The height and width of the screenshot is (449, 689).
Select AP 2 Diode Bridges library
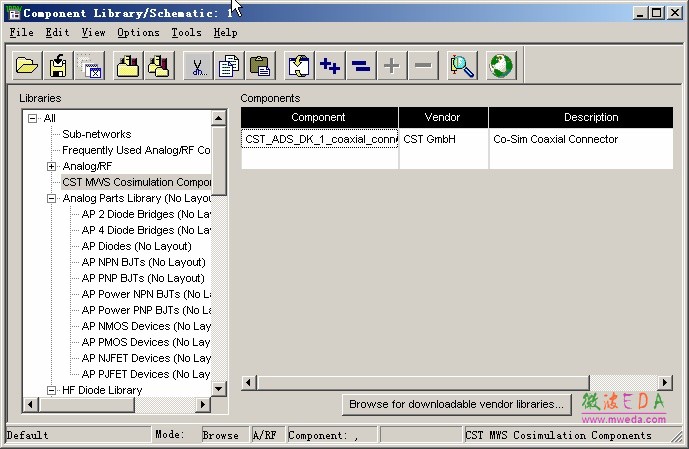tap(146, 214)
